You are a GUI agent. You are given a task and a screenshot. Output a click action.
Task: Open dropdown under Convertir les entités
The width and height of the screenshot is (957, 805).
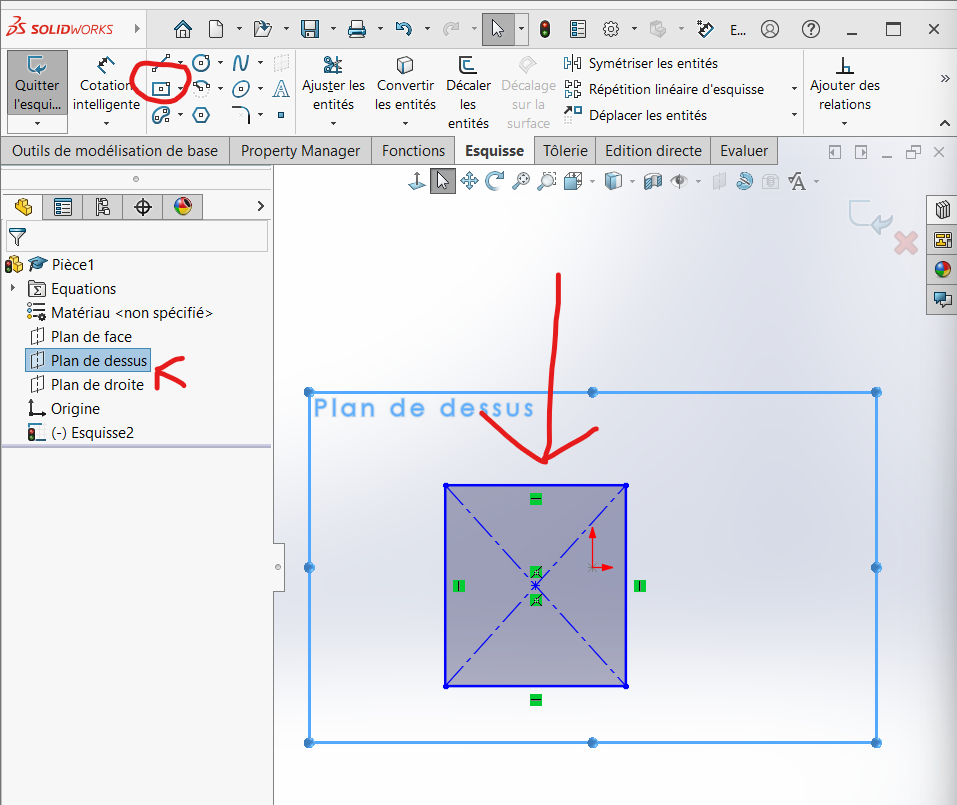(405, 123)
